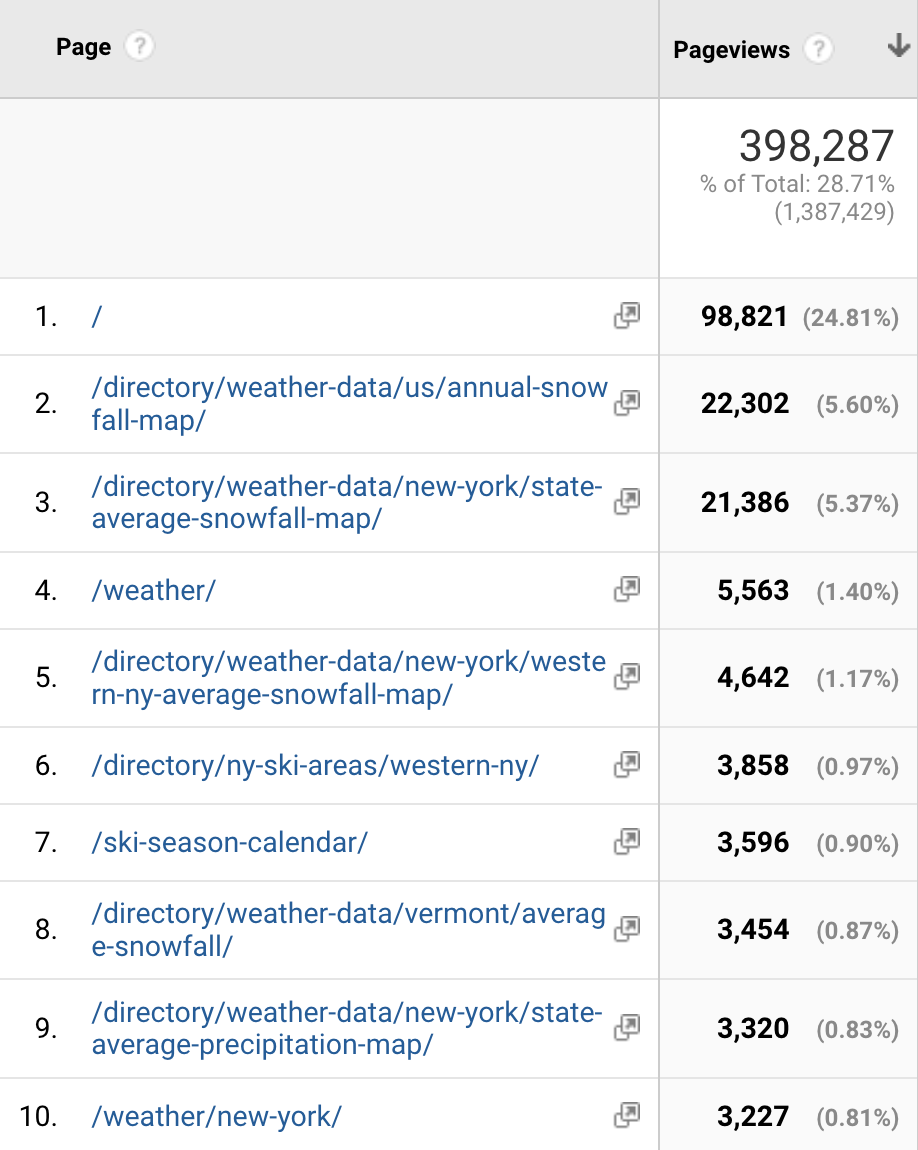This screenshot has height=1150, width=918.
Task: Select the total pageviews value 398,287
Action: 816,146
